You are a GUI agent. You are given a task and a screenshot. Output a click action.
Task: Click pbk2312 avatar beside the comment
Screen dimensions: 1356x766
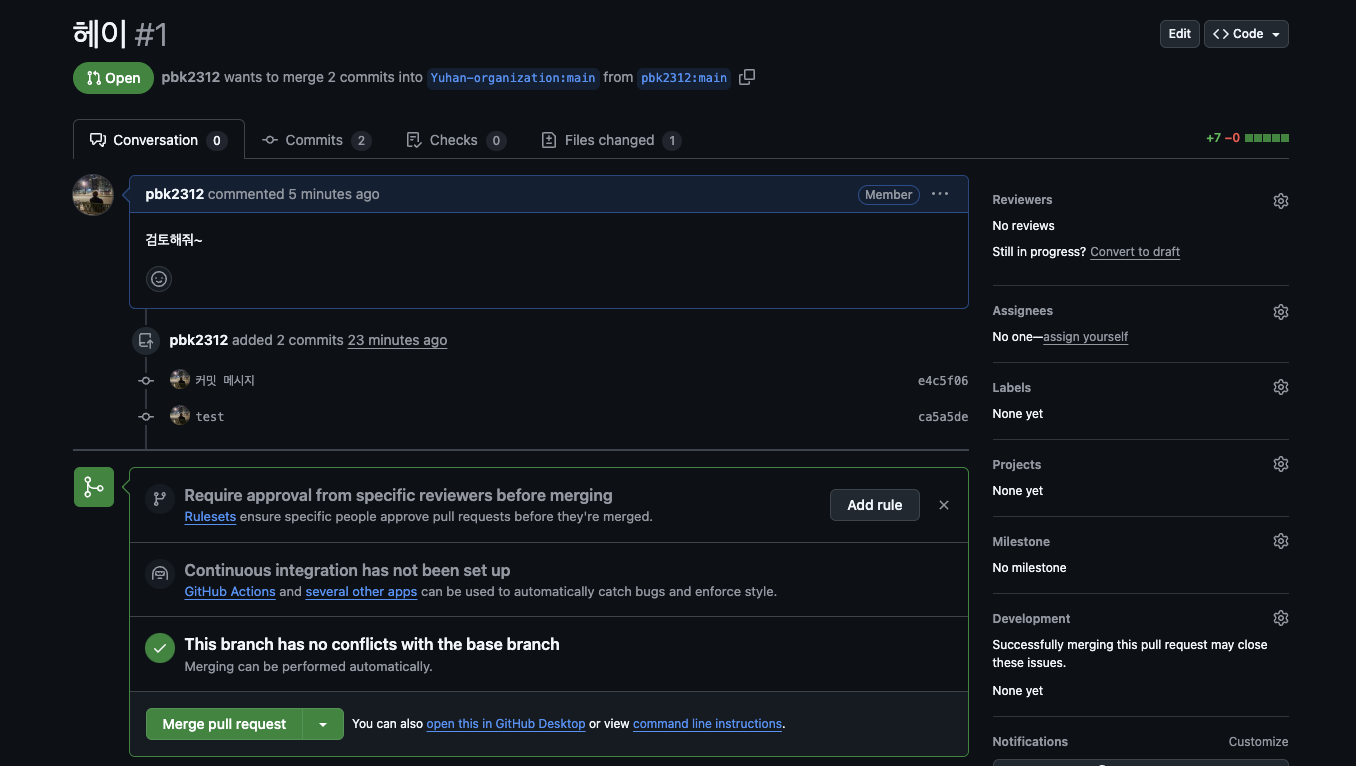point(93,195)
